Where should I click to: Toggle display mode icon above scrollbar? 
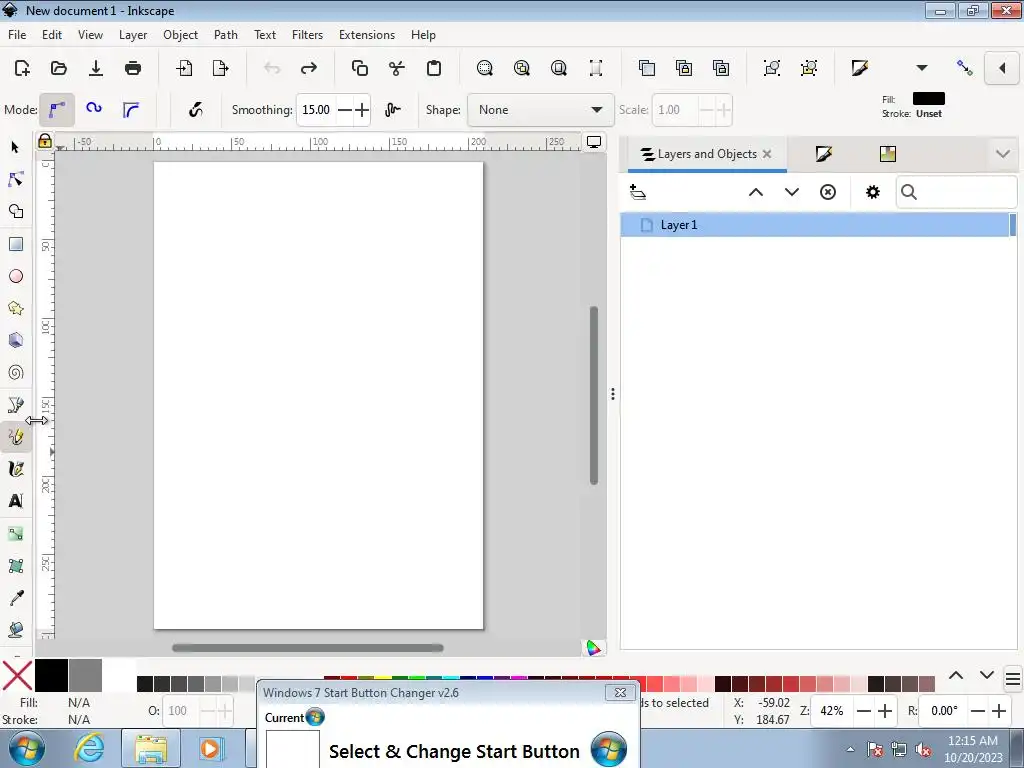pyautogui.click(x=594, y=142)
